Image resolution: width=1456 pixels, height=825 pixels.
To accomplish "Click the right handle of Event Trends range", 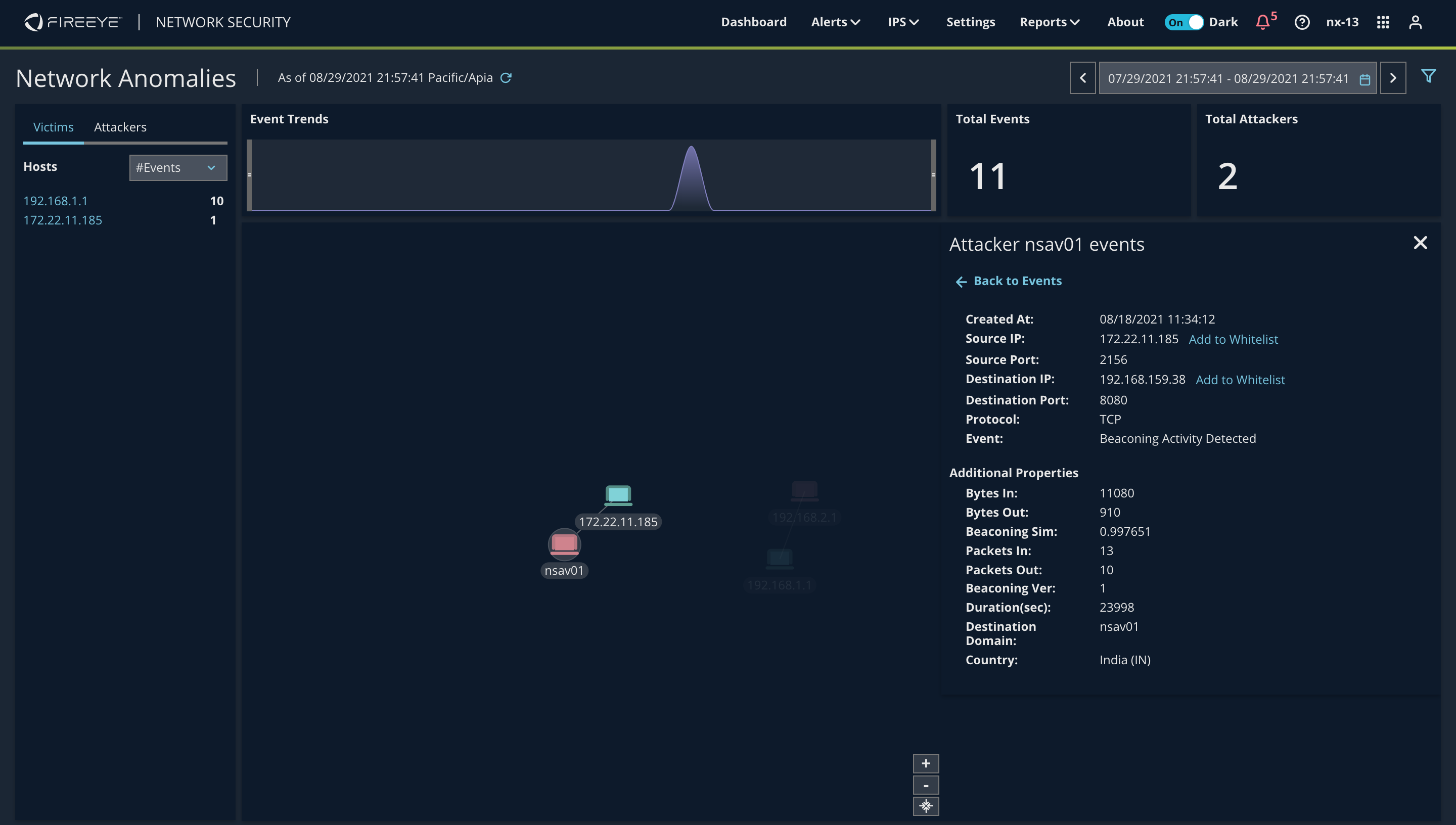I will coord(933,175).
